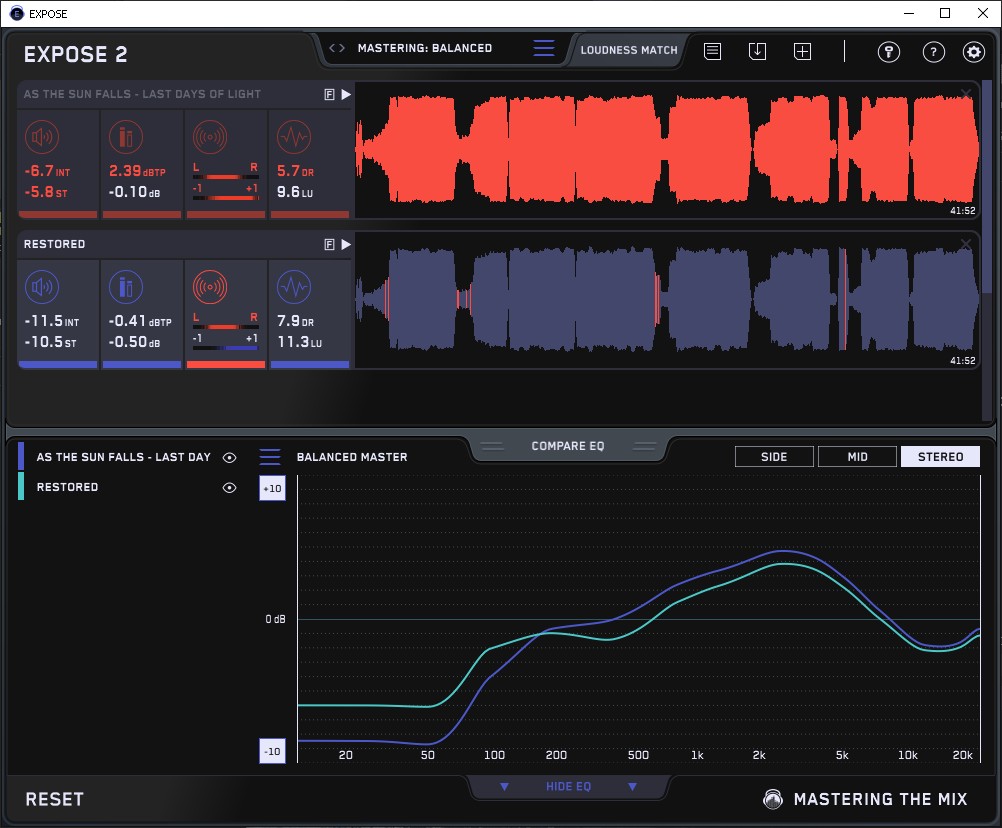Click the loudness icon on the Restored track

coord(41,288)
